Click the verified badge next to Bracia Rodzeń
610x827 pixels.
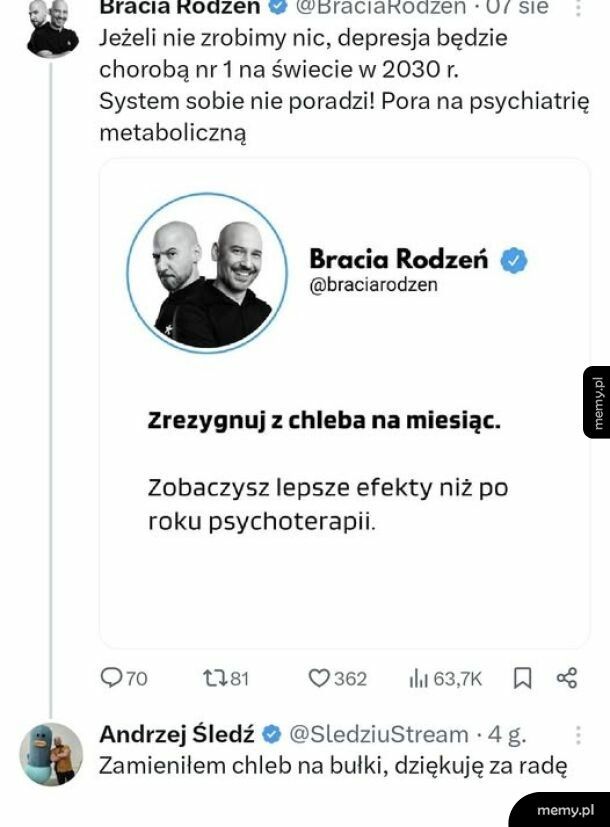(x=278, y=6)
